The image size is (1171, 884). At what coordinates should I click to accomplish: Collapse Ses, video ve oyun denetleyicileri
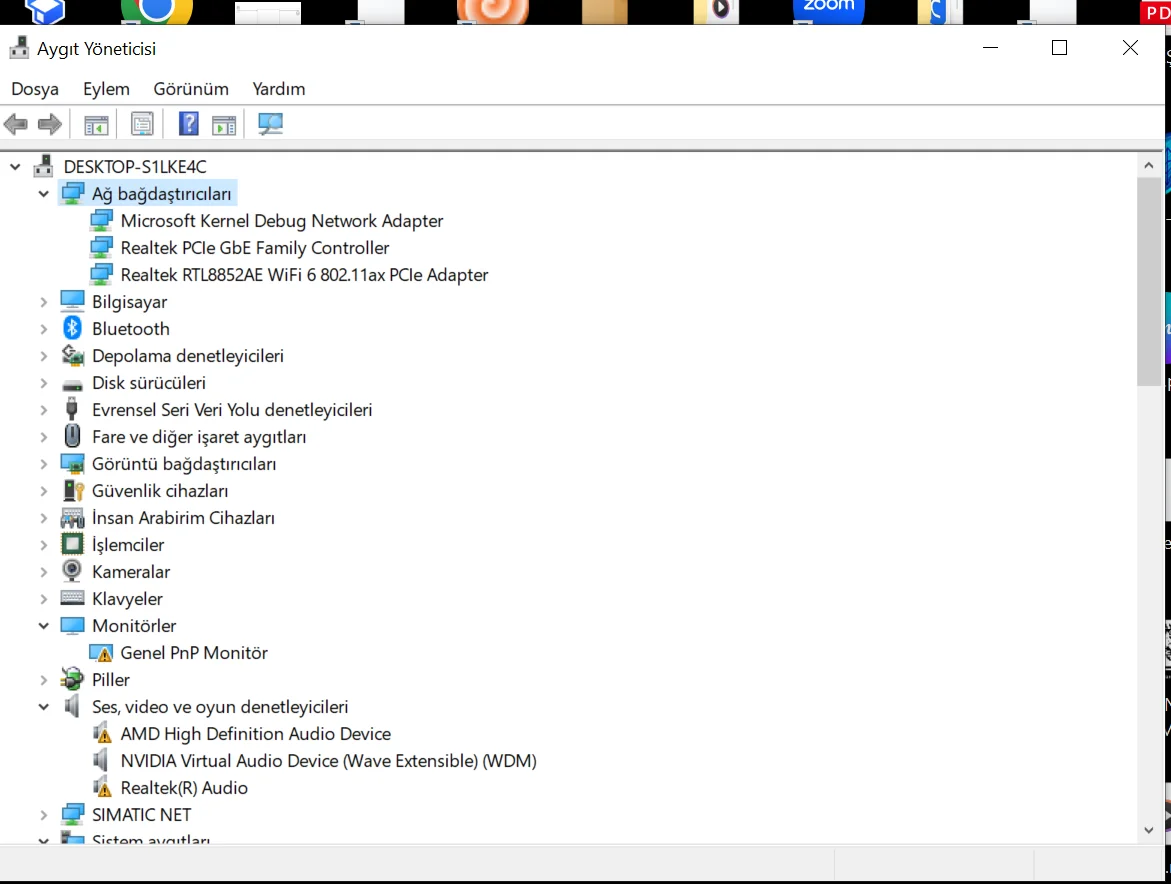pos(43,707)
